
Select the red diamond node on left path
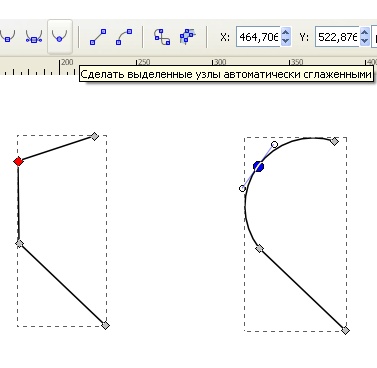click(x=18, y=162)
